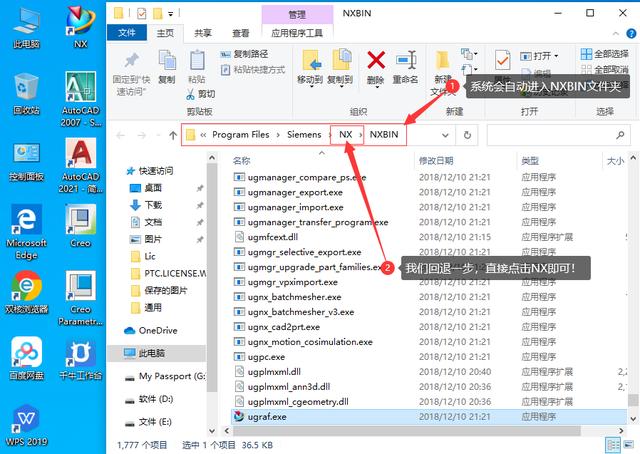Image resolution: width=640 pixels, height=454 pixels.
Task: Open 应用程序工具 tab
Action: coord(297,33)
